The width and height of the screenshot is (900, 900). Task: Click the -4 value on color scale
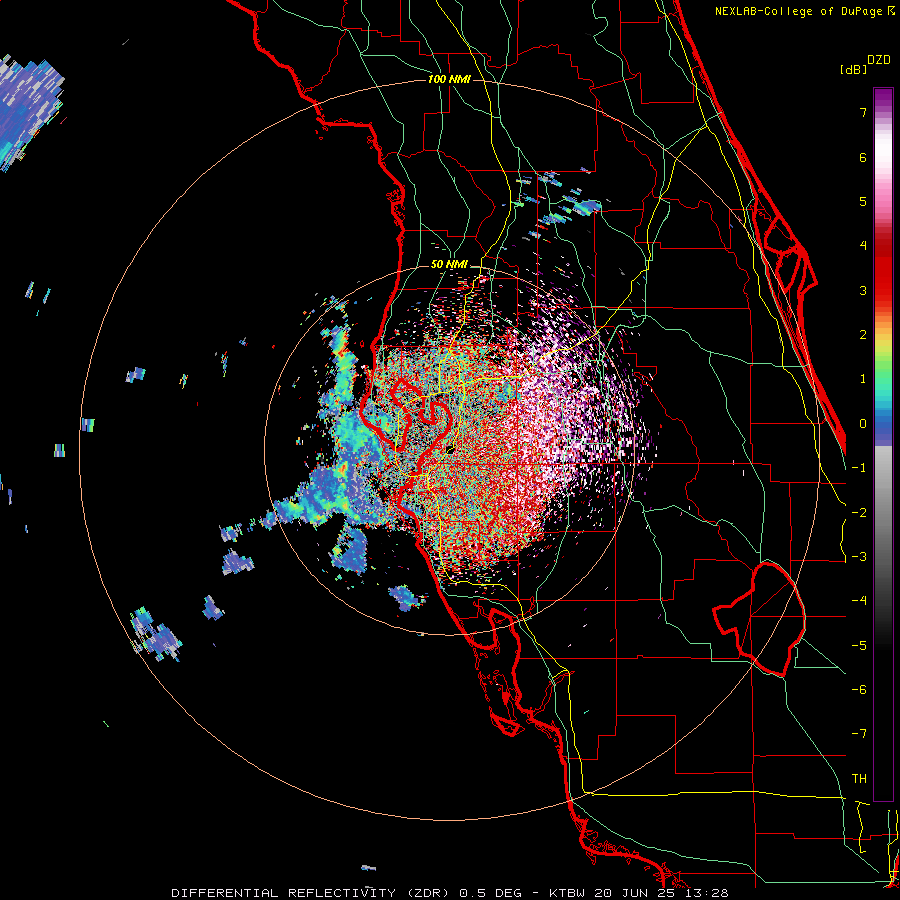point(859,601)
